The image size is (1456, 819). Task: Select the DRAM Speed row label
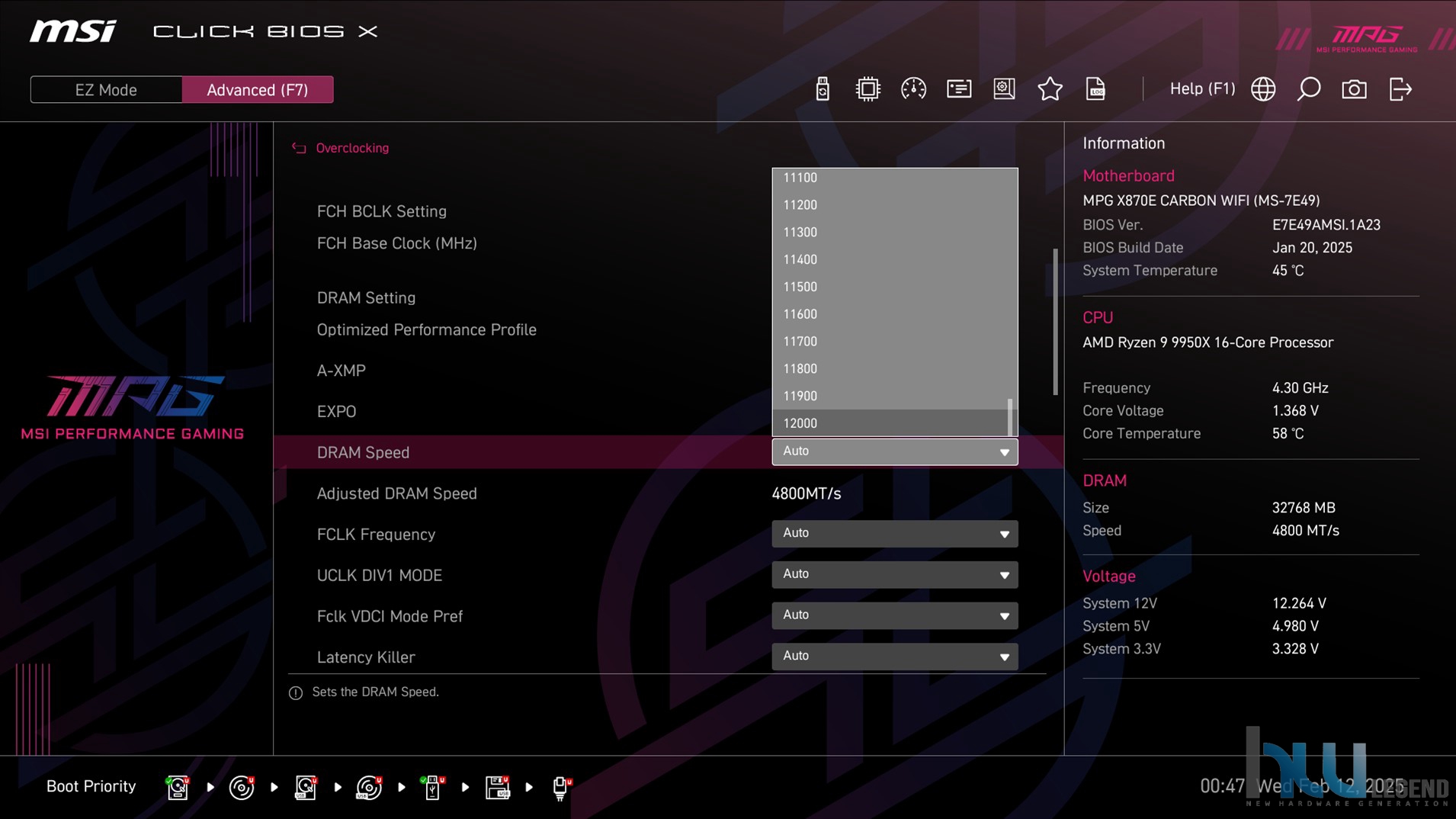pyautogui.click(x=363, y=453)
